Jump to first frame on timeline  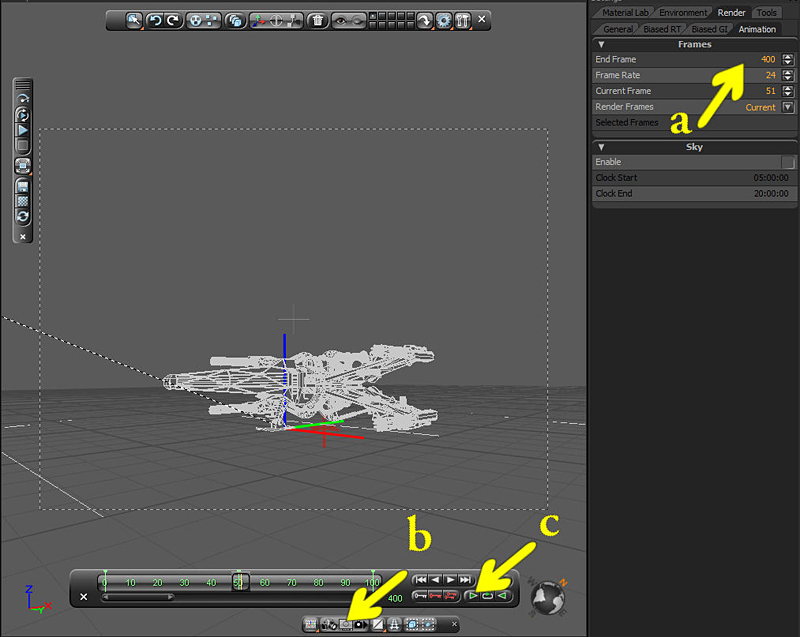coord(421,579)
